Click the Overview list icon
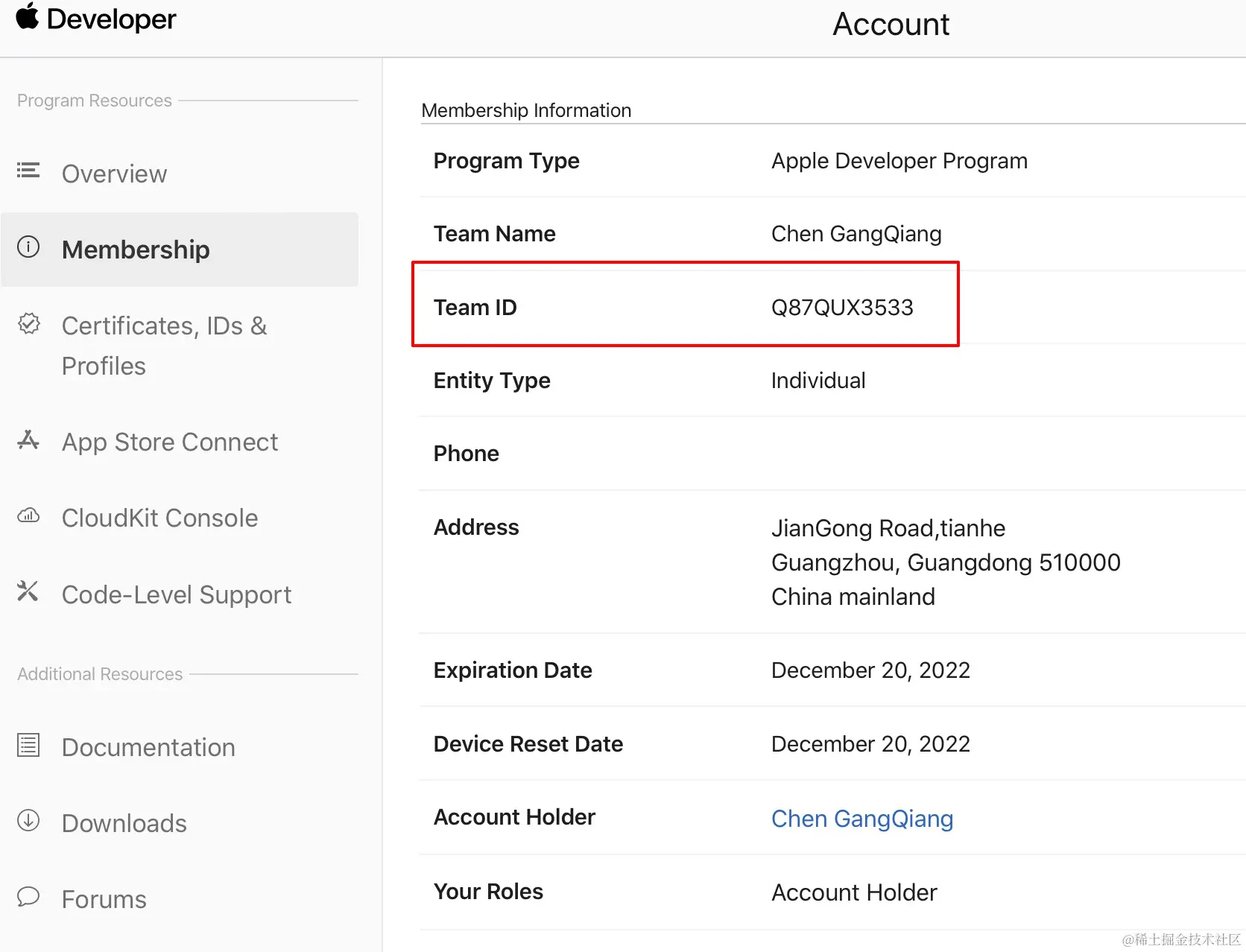Viewport: 1246px width, 952px height. [x=28, y=171]
